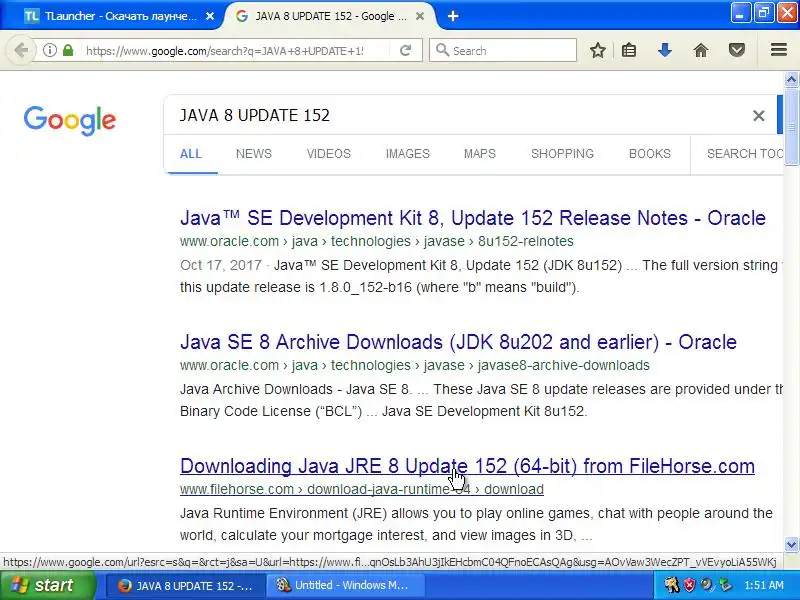Switch to IMAGES results tab

pos(408,154)
